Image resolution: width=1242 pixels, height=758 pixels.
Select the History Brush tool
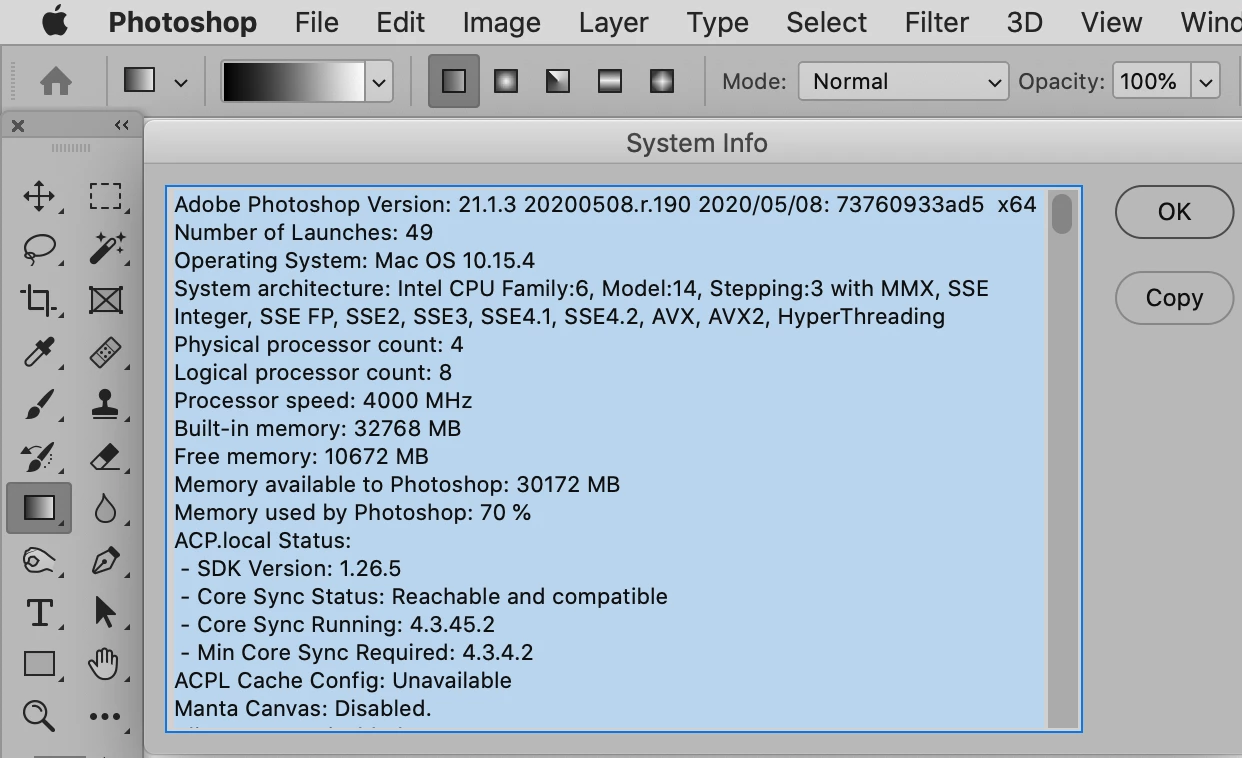[x=39, y=457]
